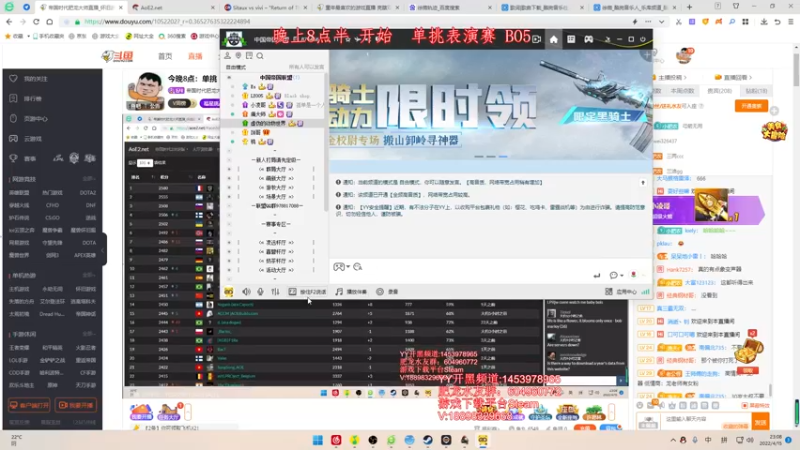Click the YY channel search magnifier icon
The image size is (800, 450).
(x=260, y=56)
